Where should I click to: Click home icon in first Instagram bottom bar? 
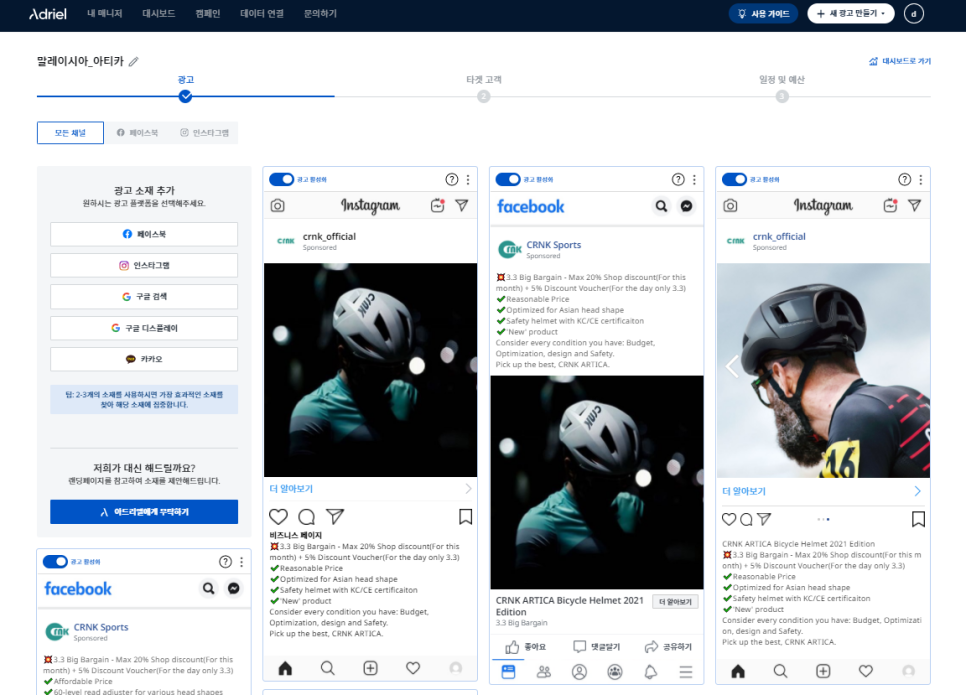[285, 668]
